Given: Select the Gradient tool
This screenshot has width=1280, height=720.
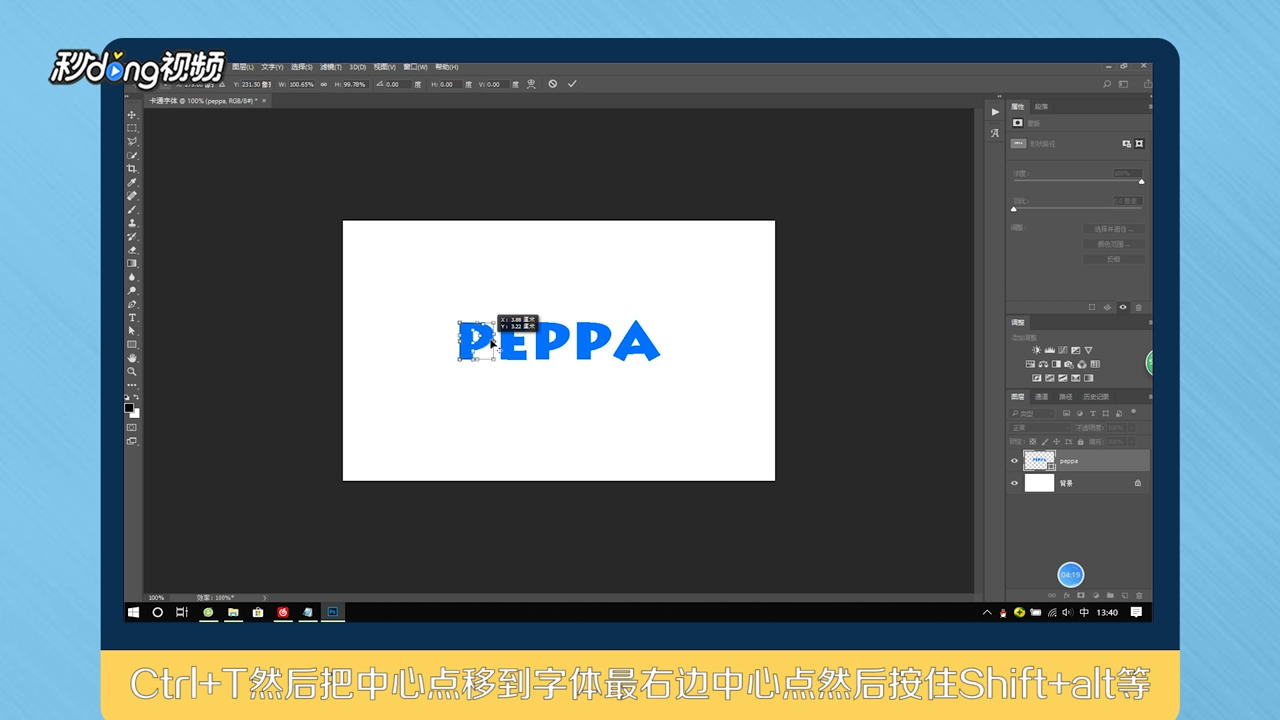Looking at the screenshot, I should (x=132, y=263).
